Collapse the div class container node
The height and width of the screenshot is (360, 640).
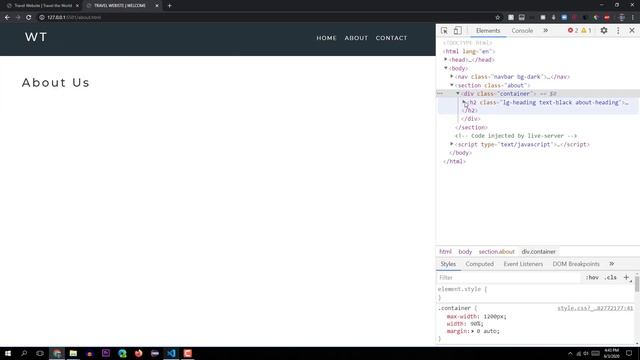458,93
